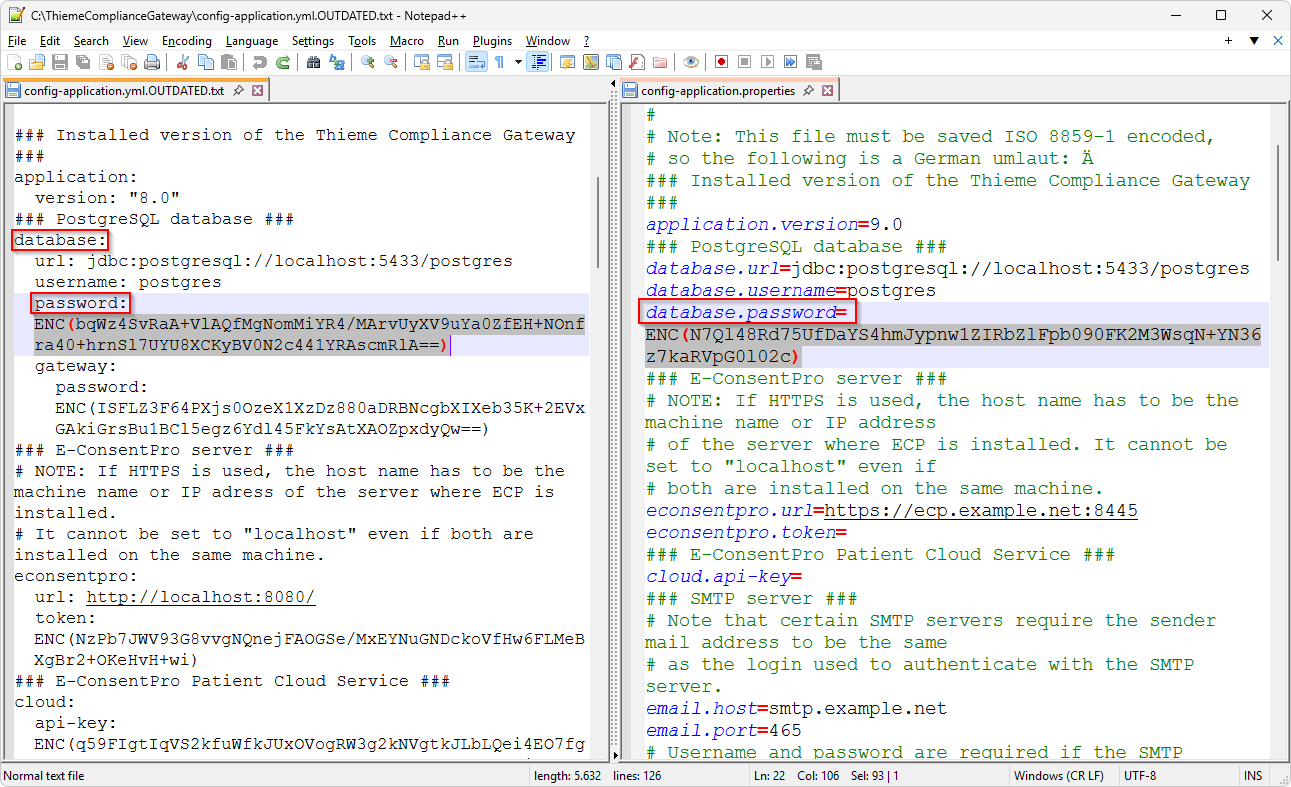Open the tab list black triangle dropdown
Image resolution: width=1291 pixels, height=787 pixels.
(1254, 41)
